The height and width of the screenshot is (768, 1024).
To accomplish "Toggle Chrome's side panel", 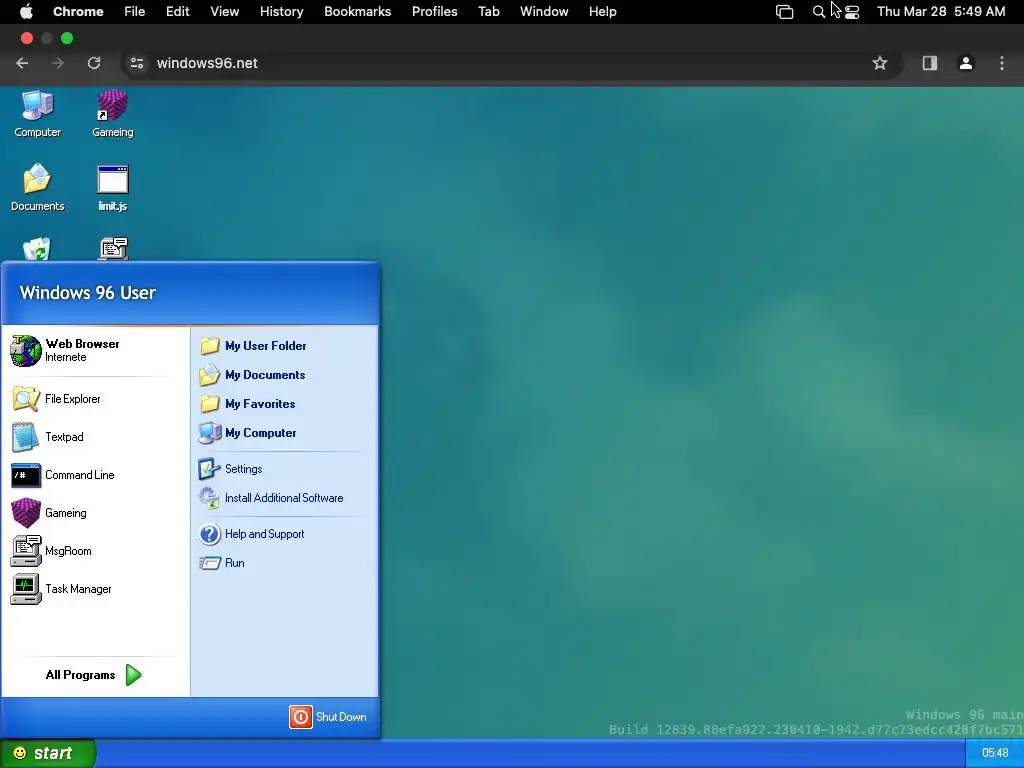I will click(x=929, y=63).
